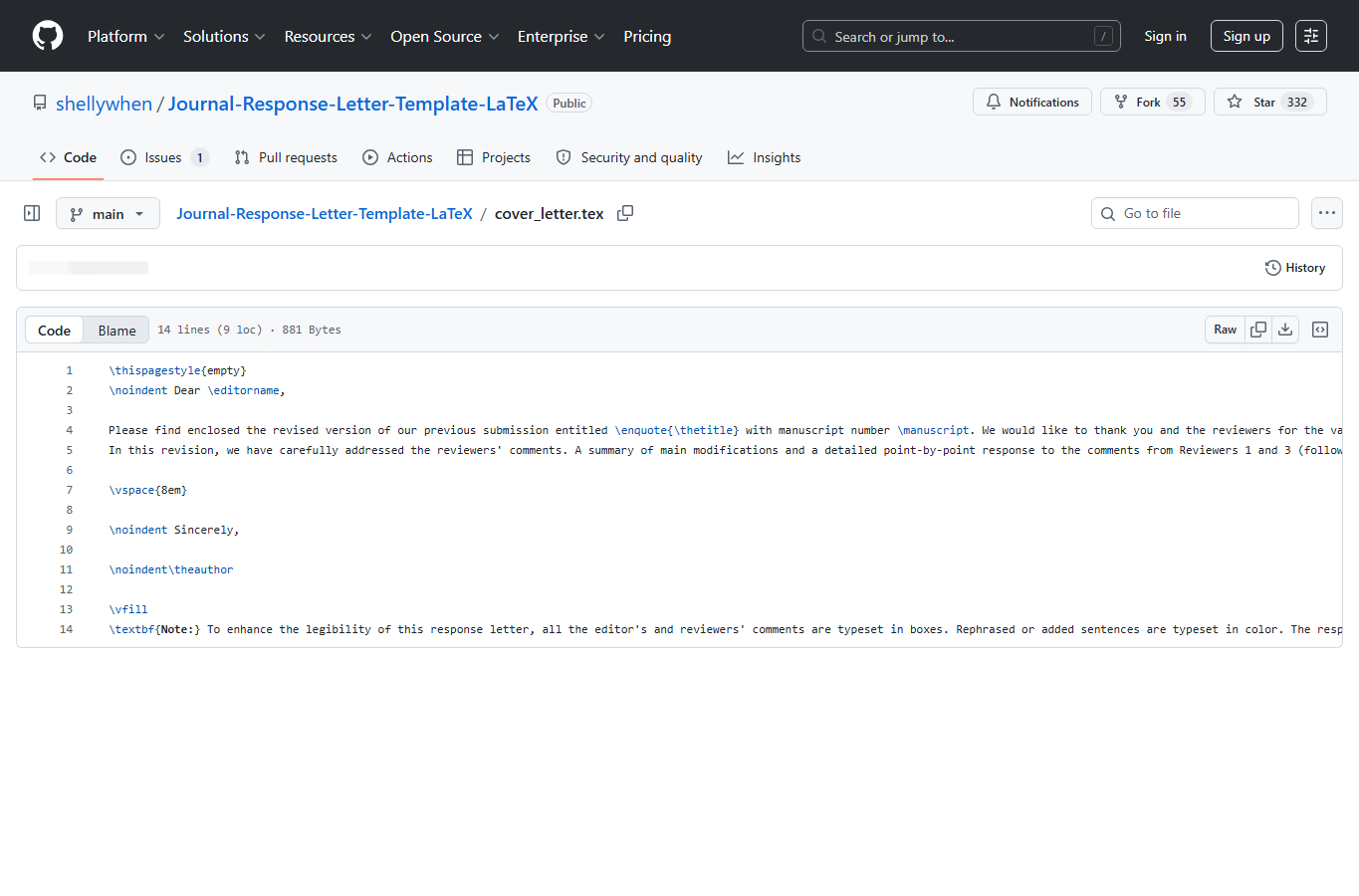Focus the Search or jump to field
Screen dimensions: 1359x896
(x=961, y=36)
